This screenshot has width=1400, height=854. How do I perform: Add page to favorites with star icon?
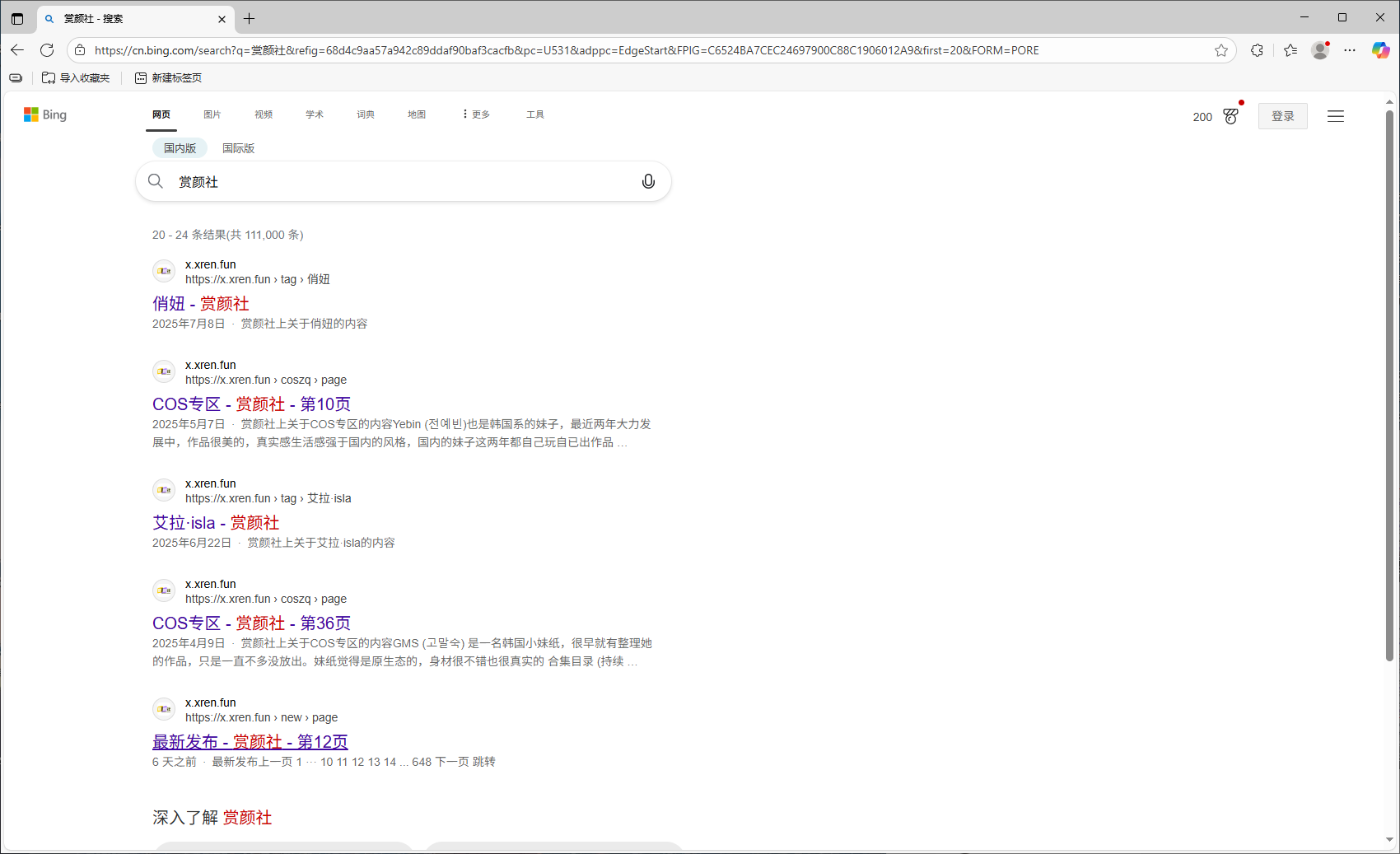1220,50
